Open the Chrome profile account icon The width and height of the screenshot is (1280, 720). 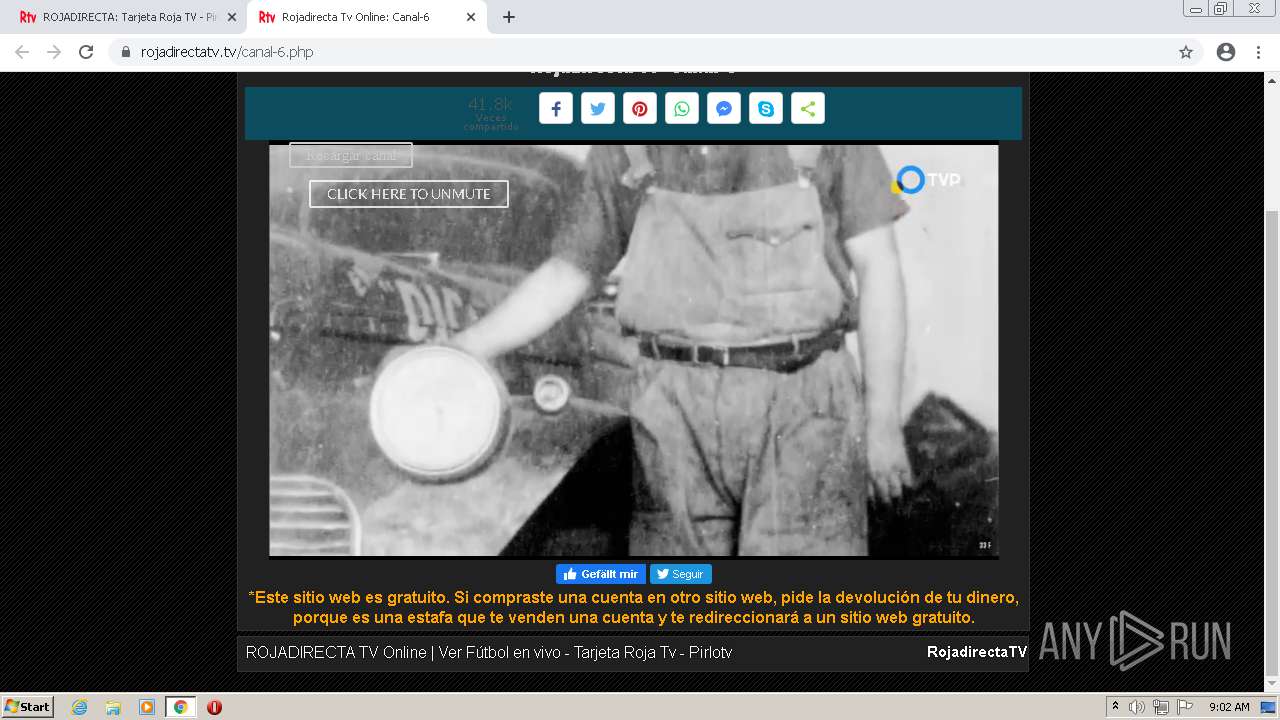pyautogui.click(x=1225, y=52)
